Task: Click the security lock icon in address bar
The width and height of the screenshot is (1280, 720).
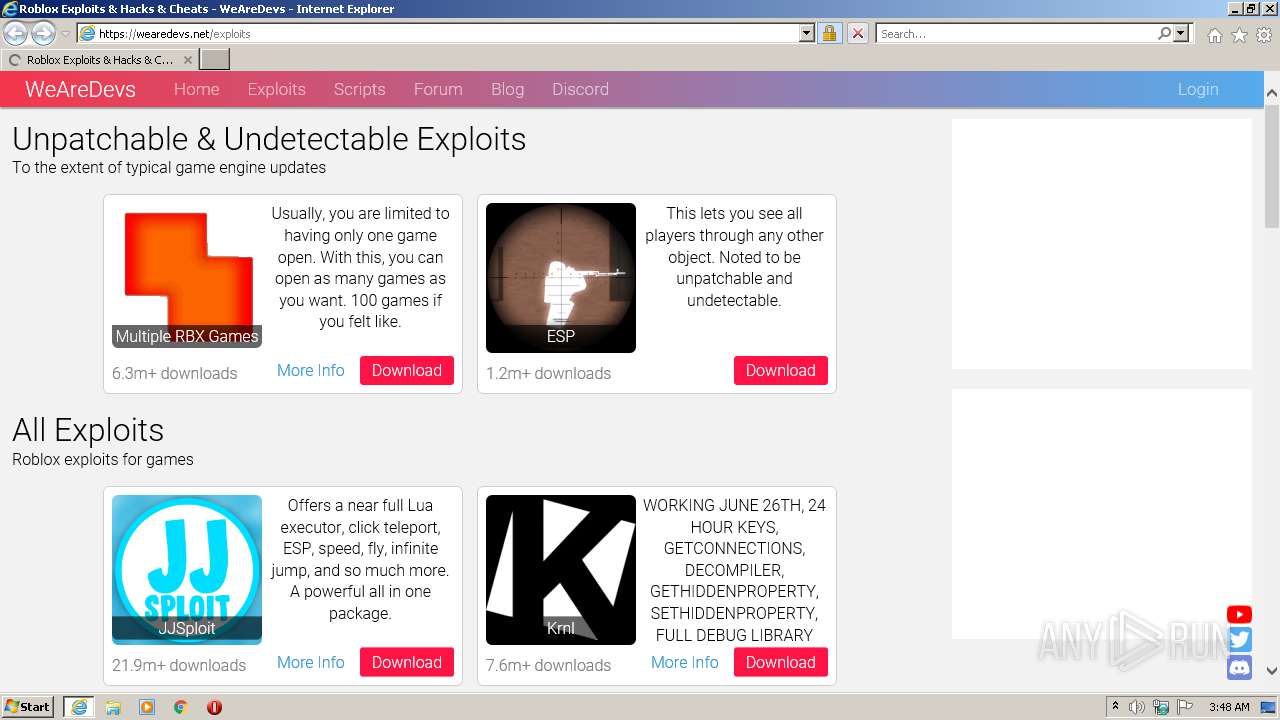Action: [829, 33]
